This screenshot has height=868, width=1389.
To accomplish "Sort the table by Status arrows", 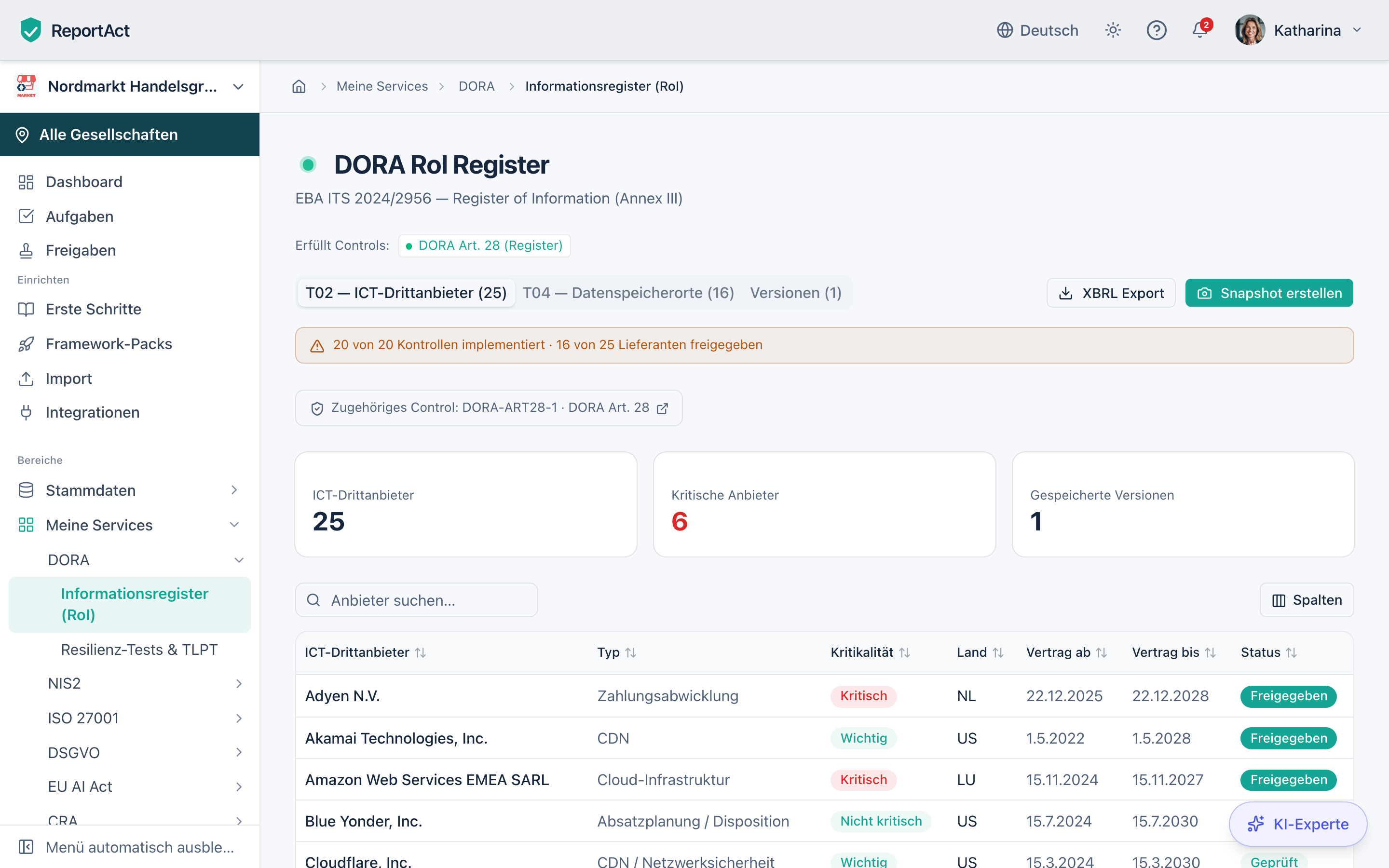I will [x=1292, y=653].
